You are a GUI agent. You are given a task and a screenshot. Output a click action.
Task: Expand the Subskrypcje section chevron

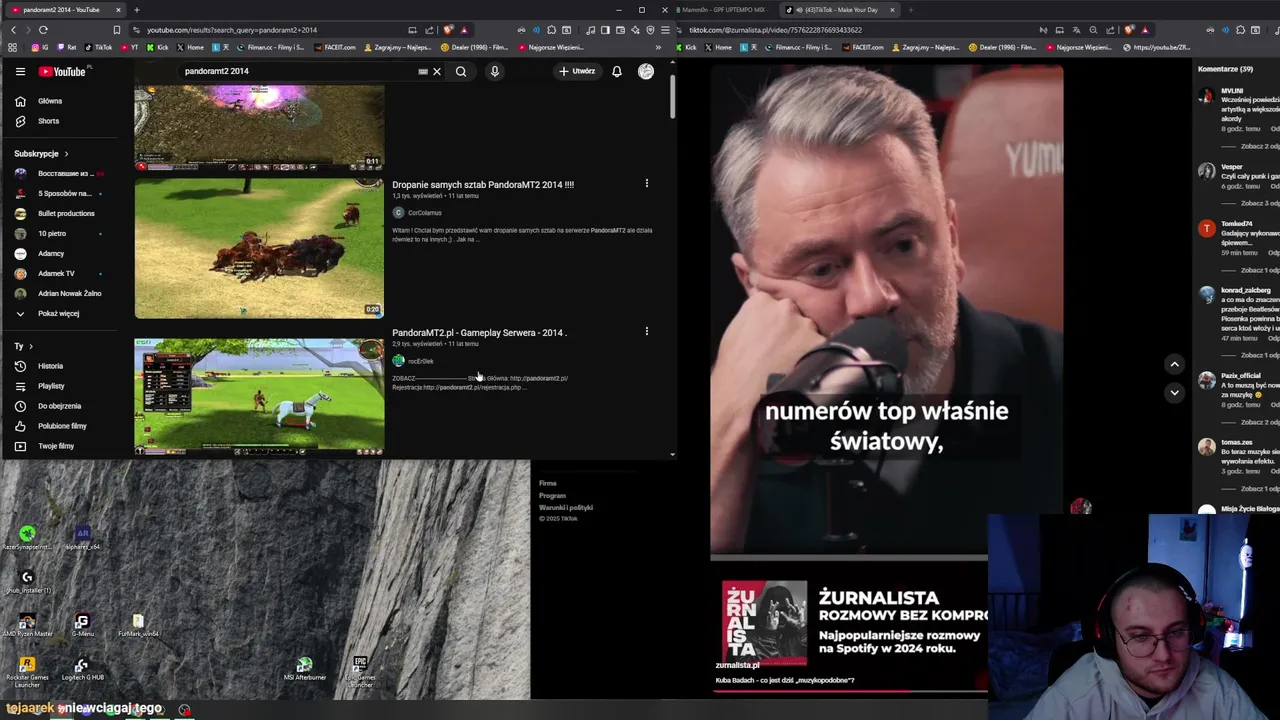[x=66, y=153]
